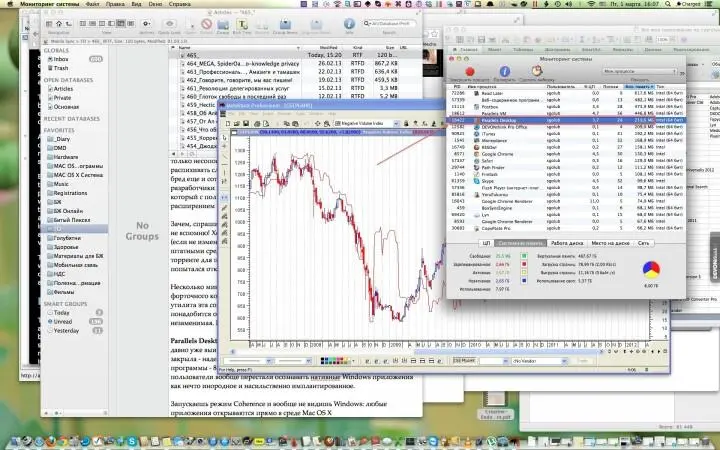Click the red wired-memory color swatch
720x450 pixels.
(x=524, y=264)
